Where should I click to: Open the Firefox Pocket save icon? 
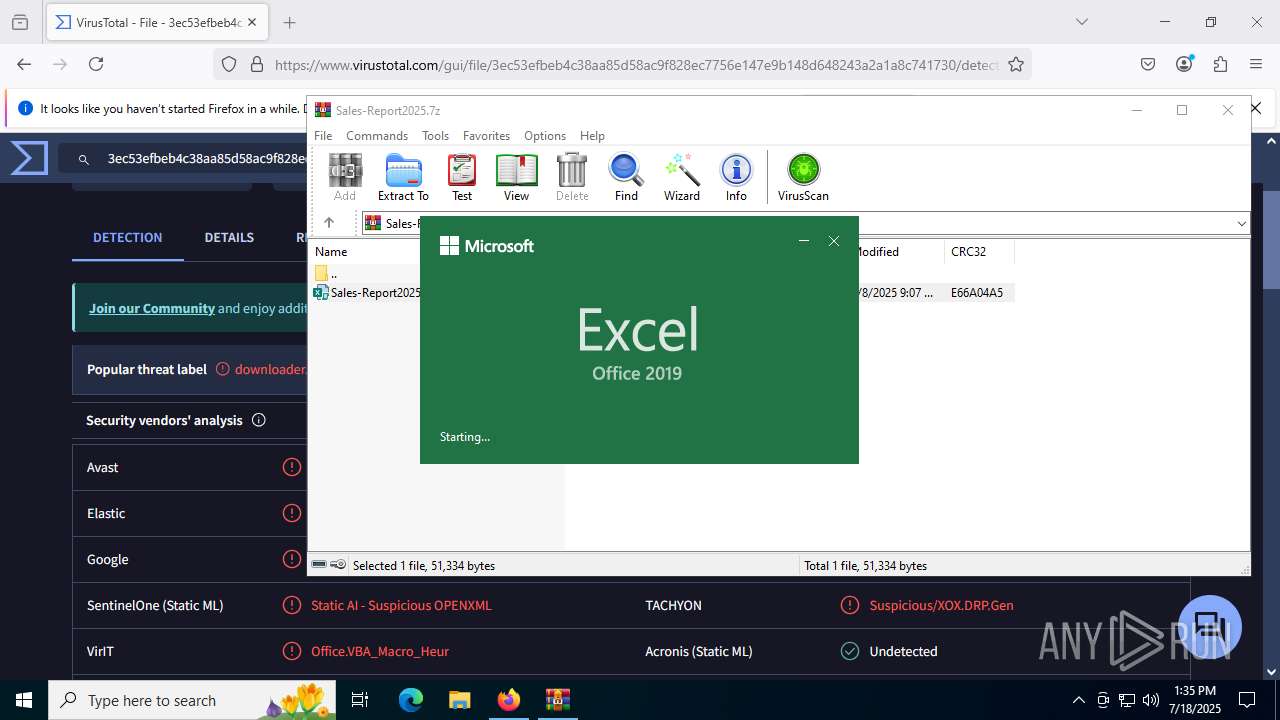pos(1148,64)
